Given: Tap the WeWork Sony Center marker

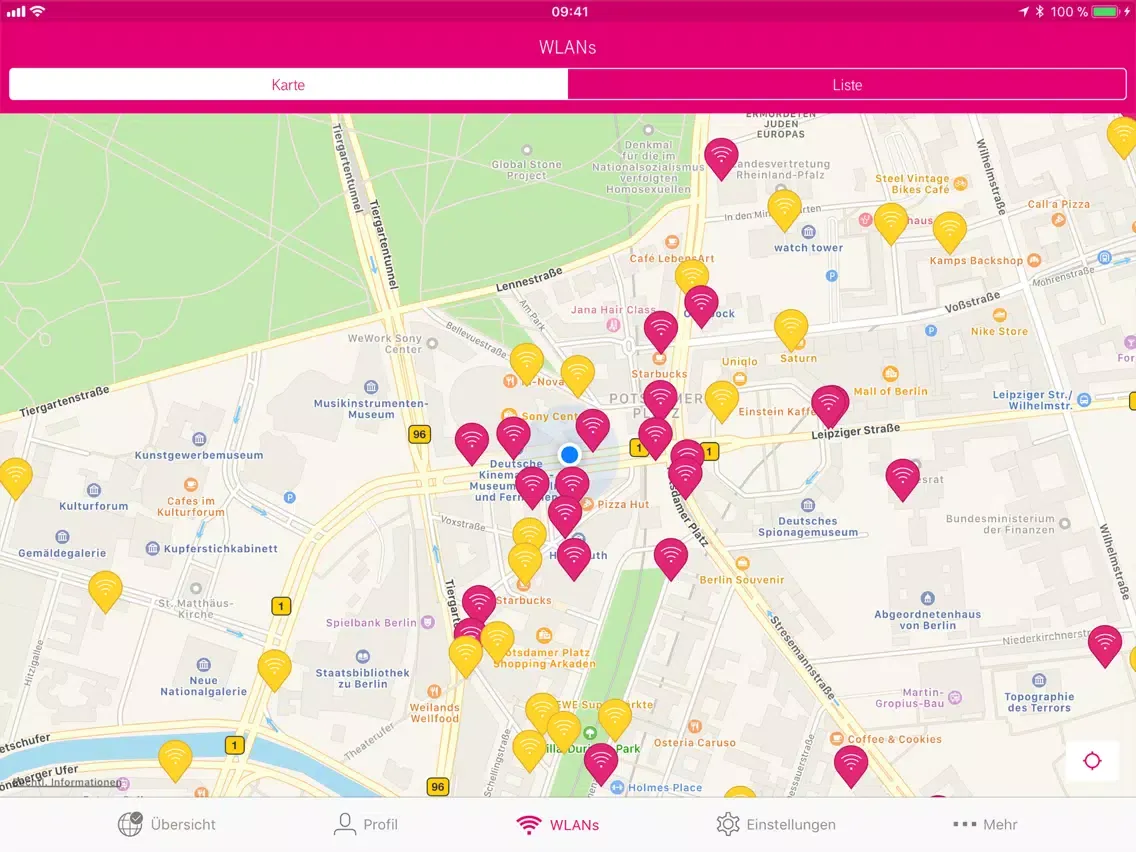Looking at the screenshot, I should 433,343.
